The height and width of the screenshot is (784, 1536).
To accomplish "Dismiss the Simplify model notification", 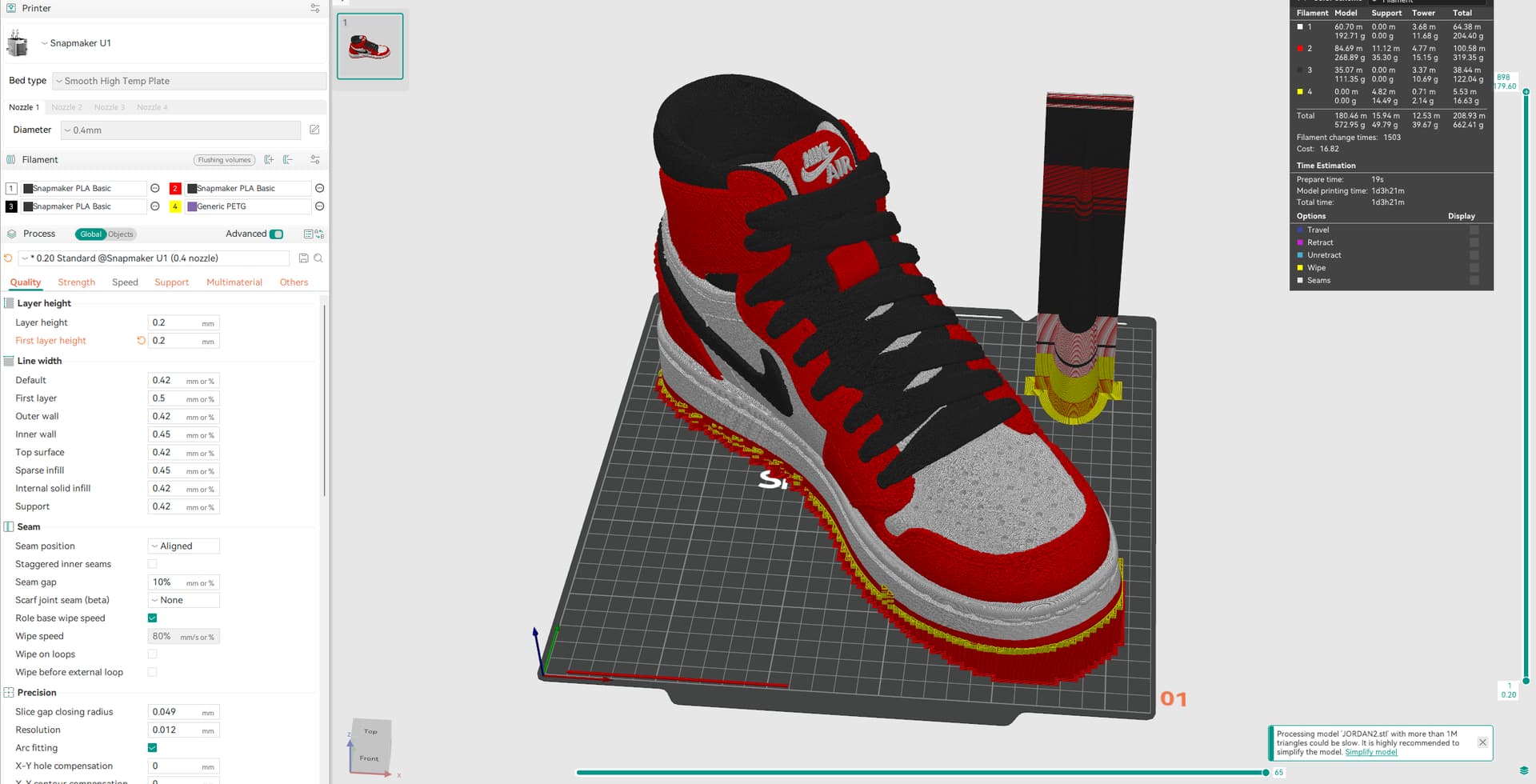I will click(1482, 742).
